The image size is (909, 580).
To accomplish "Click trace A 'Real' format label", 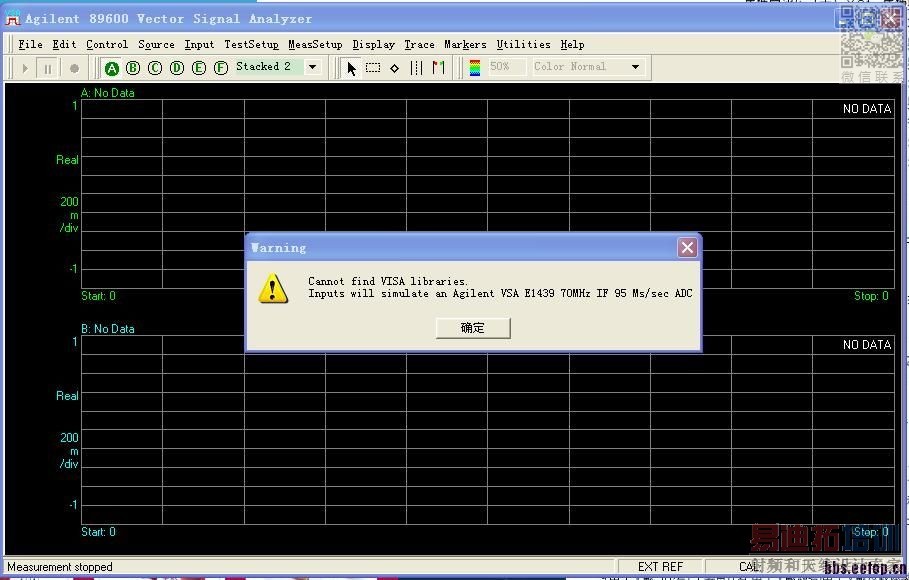I will point(67,160).
